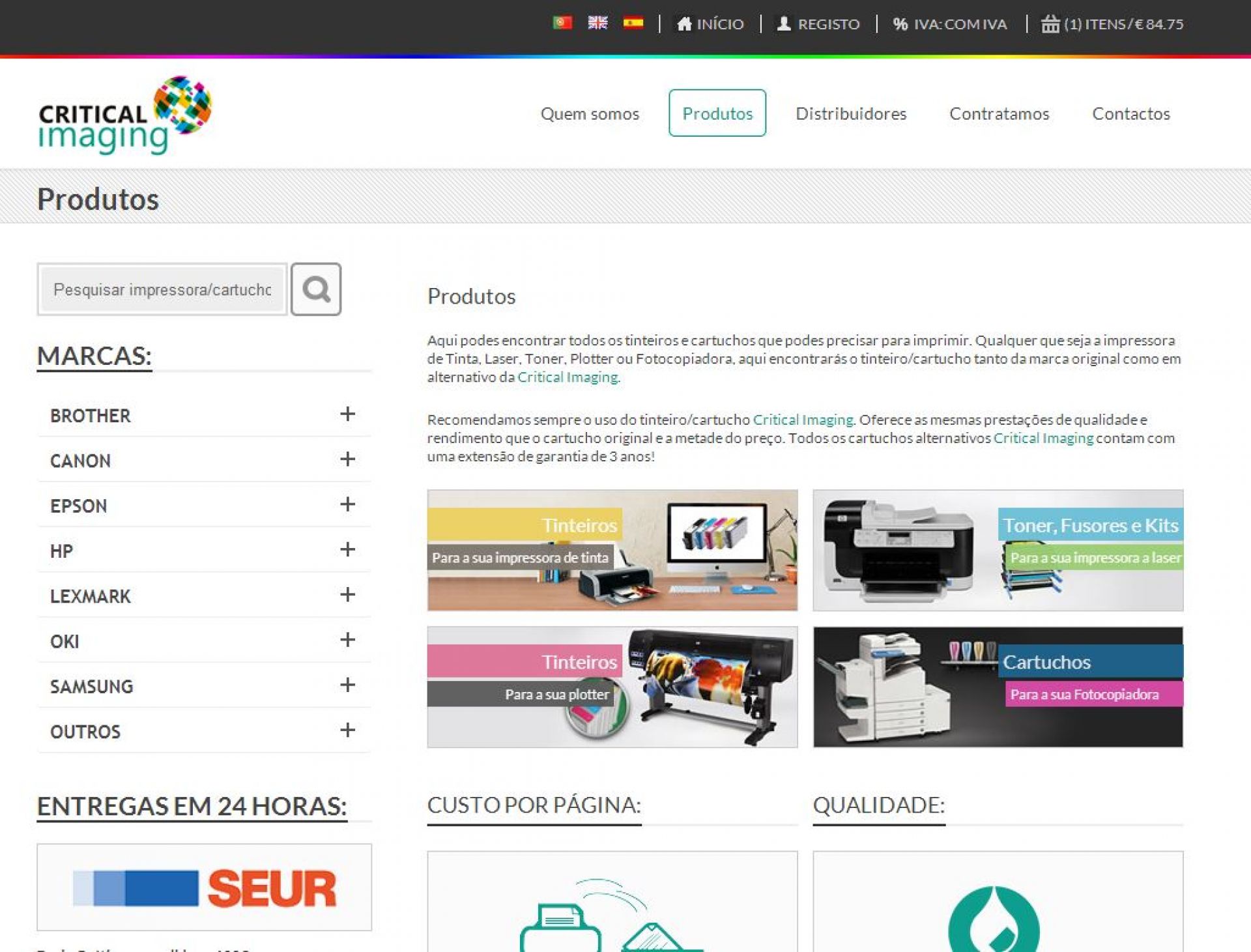Focus the Pesquisar impressora/cartucho search field
Viewport: 1251px width, 952px height.
coord(162,289)
